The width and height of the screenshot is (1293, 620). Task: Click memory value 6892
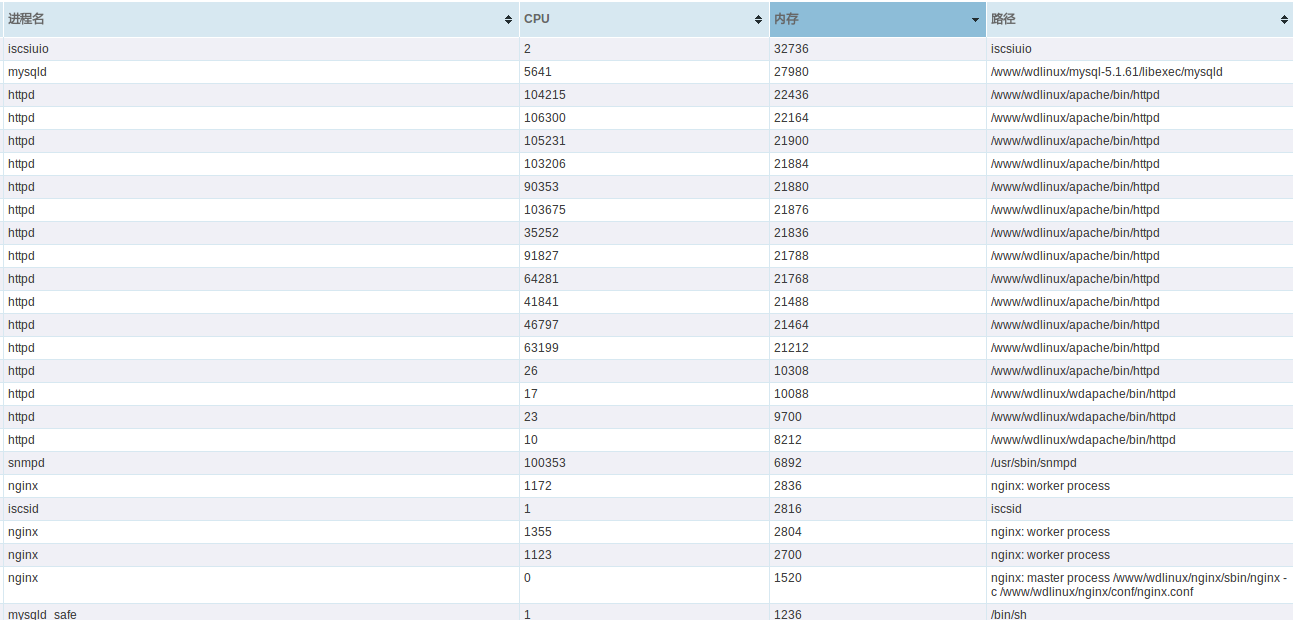point(788,463)
